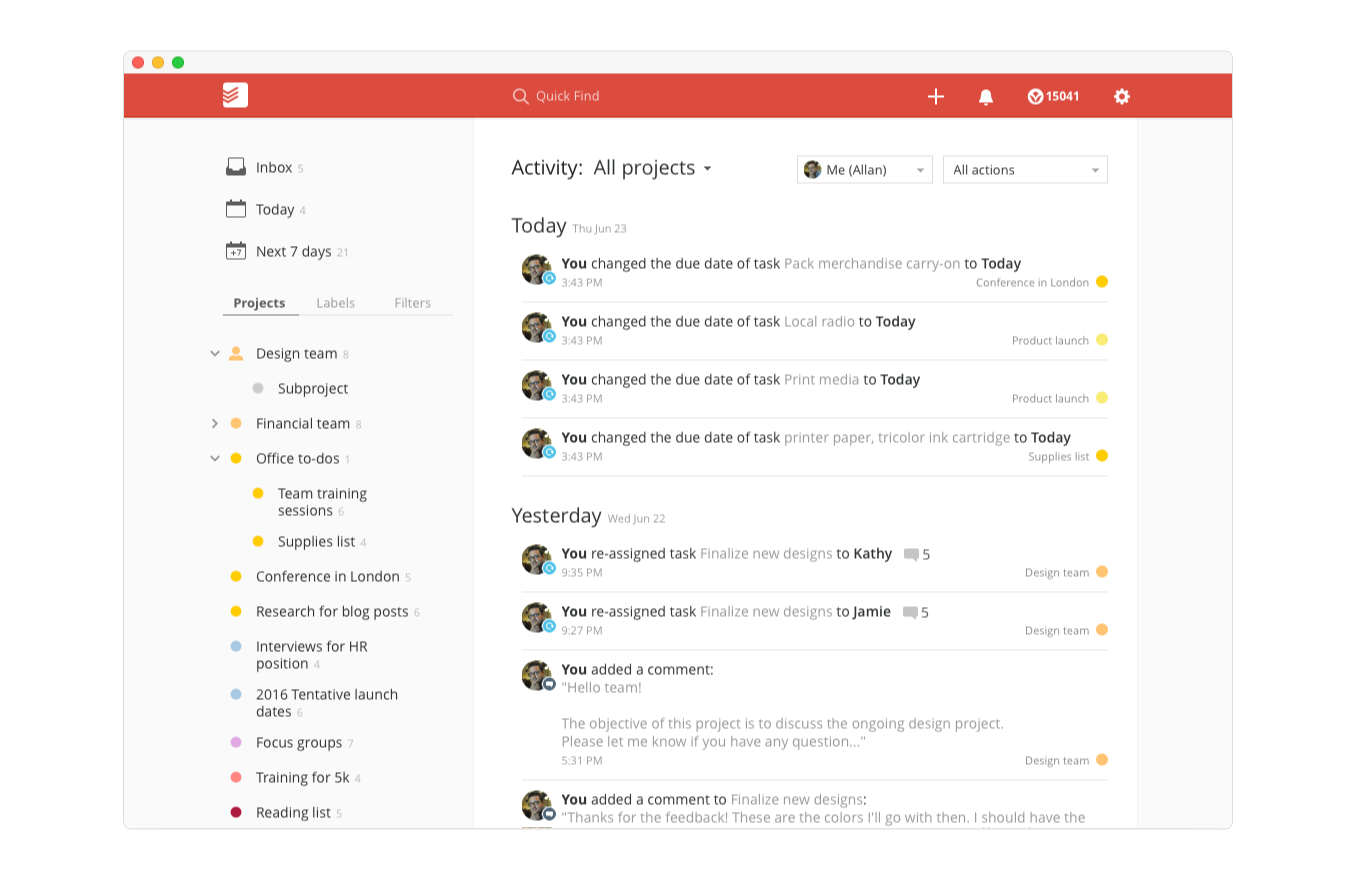Select Research for blog posts project
The image size is (1356, 880).
(332, 611)
